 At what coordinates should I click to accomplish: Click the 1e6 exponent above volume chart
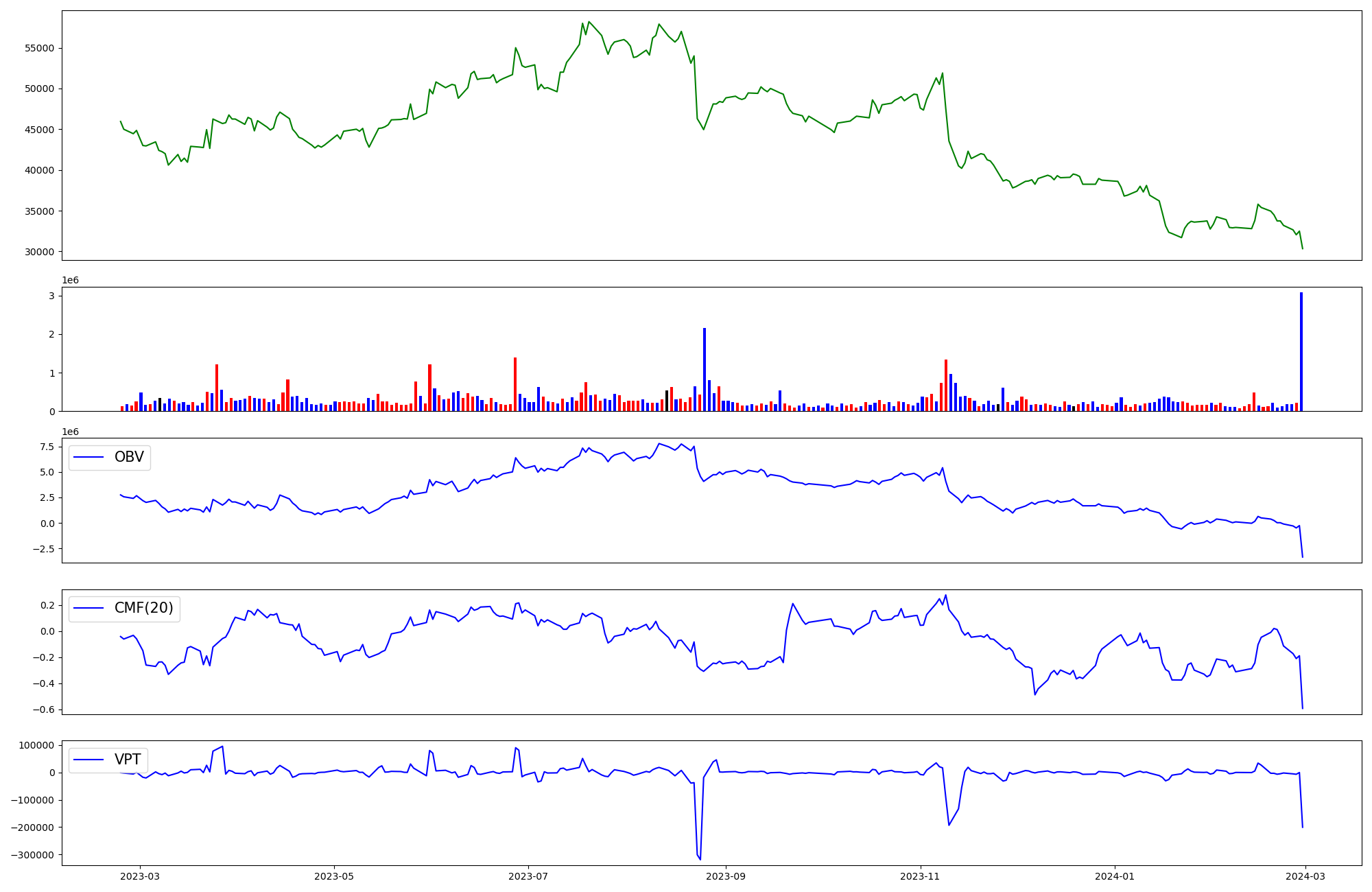pyautogui.click(x=70, y=280)
